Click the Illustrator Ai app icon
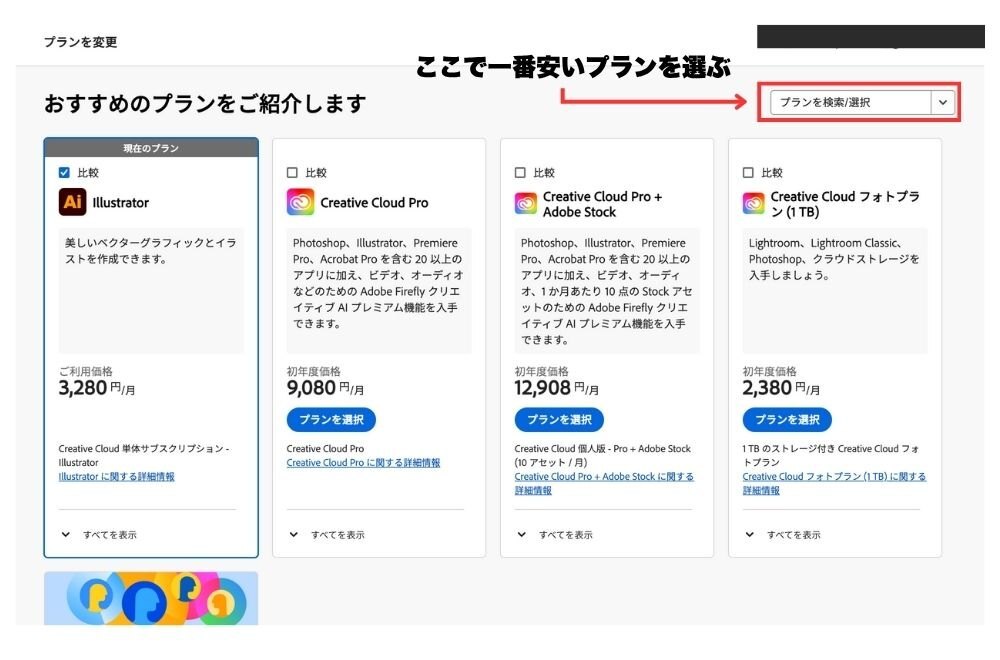This screenshot has width=1000, height=660. [73, 202]
